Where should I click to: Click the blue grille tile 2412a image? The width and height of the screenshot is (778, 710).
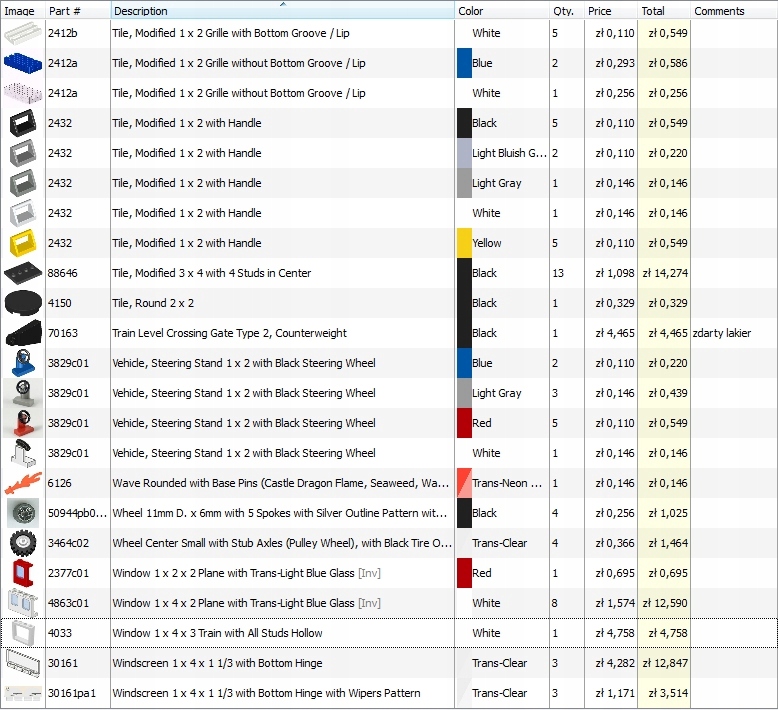[22, 63]
